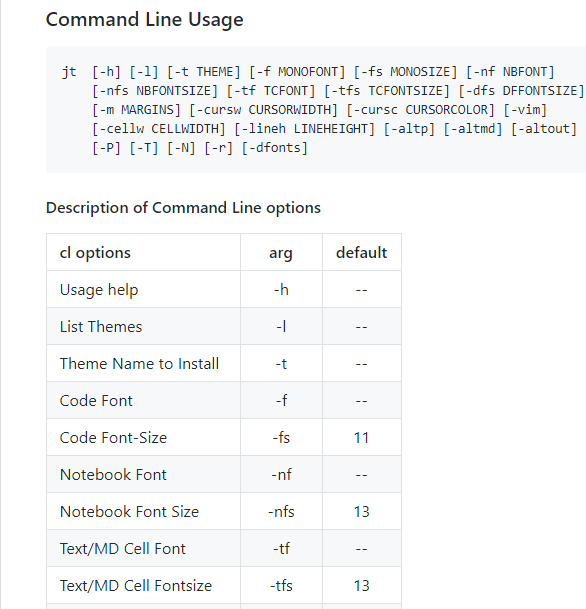Click the Text/MD Cell Fontsize row label

click(x=136, y=586)
